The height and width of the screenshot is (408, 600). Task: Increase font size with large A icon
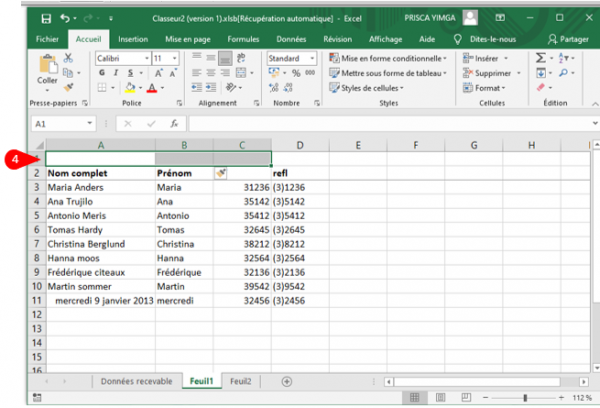tap(158, 73)
